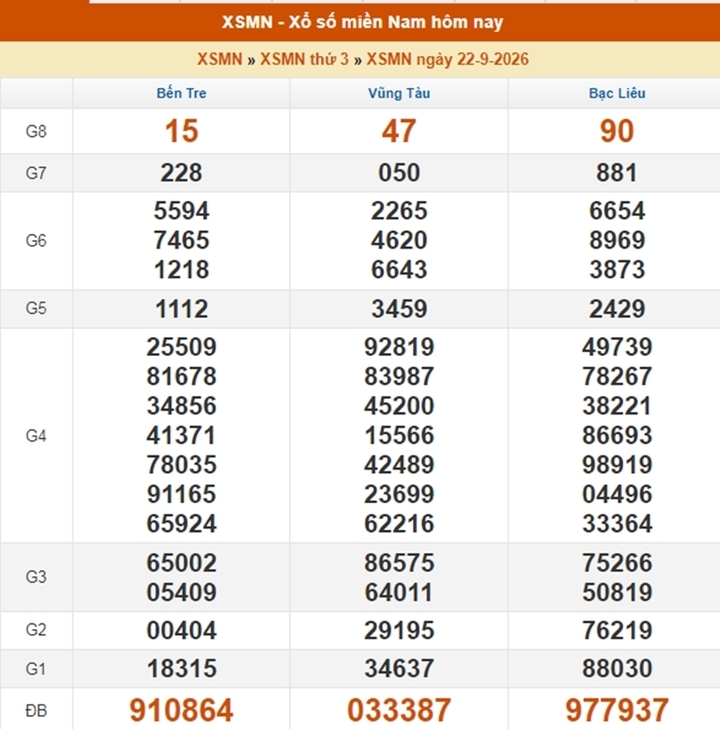The height and width of the screenshot is (729, 720).
Task: Select Bến Tre G8 result 15
Action: click(181, 131)
